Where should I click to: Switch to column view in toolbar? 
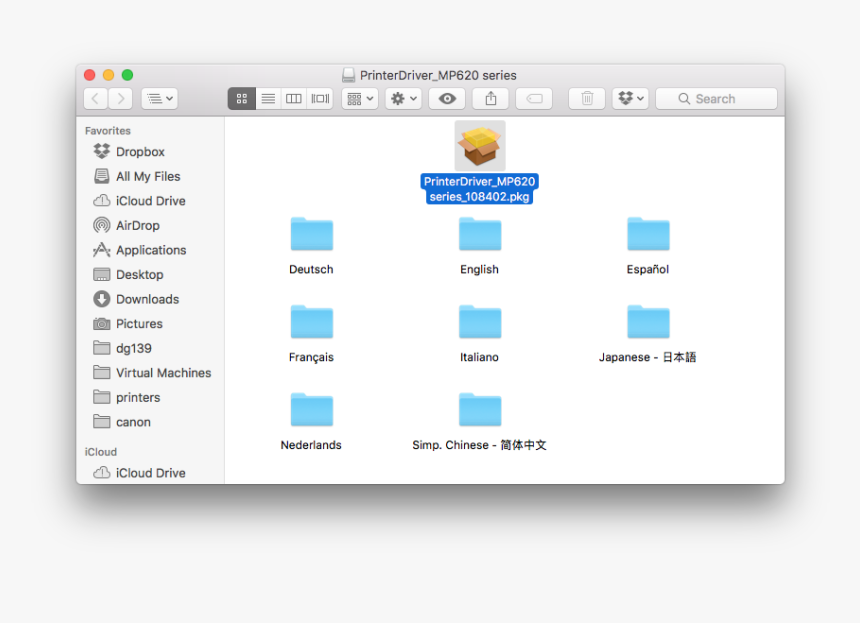[x=294, y=99]
